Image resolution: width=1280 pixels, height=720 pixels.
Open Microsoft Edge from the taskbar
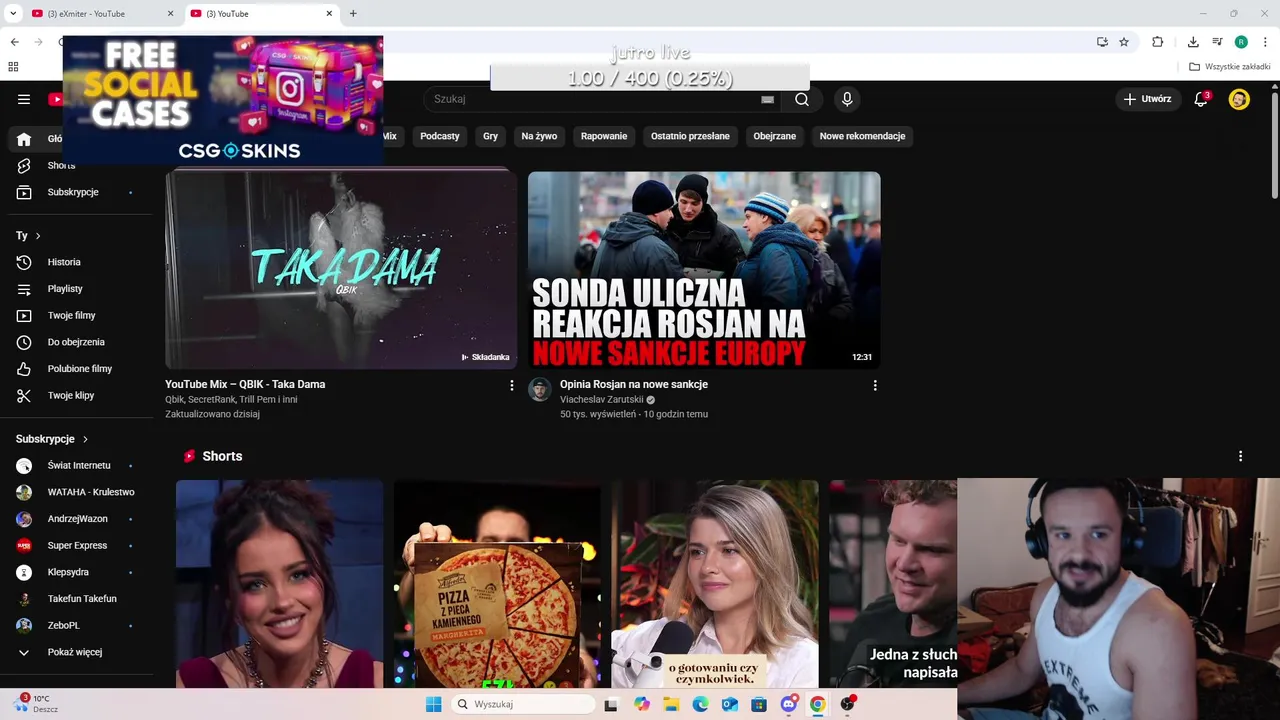700,704
